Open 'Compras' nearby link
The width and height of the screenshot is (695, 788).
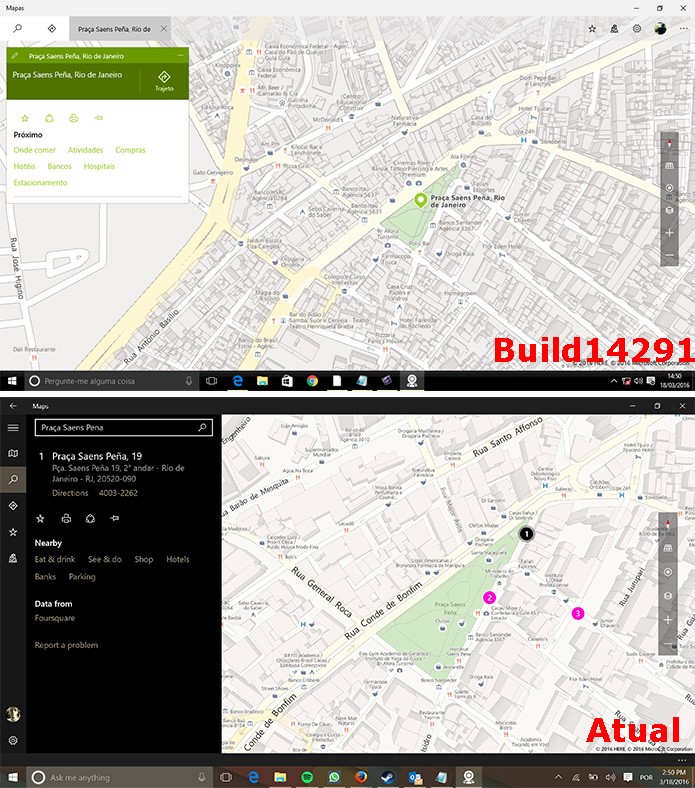pos(130,150)
